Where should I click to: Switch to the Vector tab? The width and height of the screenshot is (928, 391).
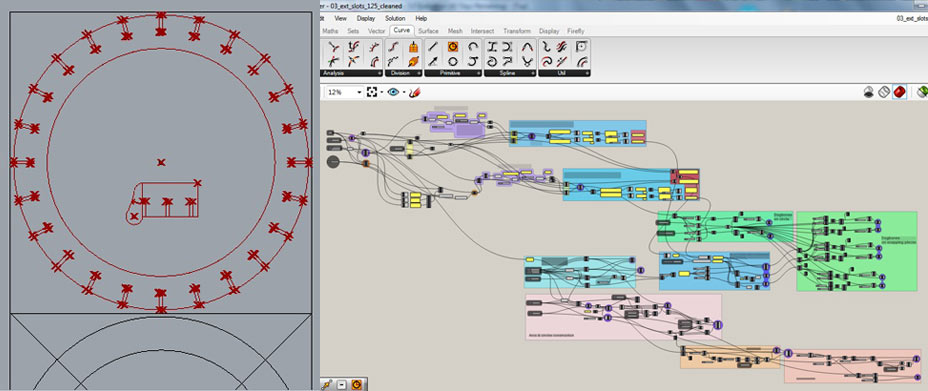(x=376, y=31)
